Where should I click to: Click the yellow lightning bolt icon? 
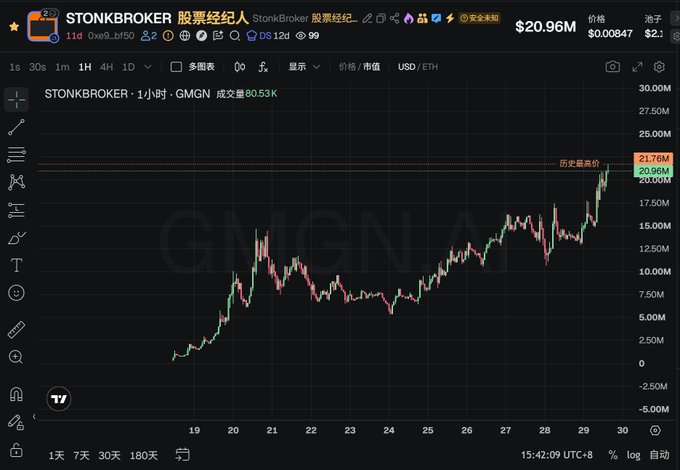pyautogui.click(x=450, y=18)
